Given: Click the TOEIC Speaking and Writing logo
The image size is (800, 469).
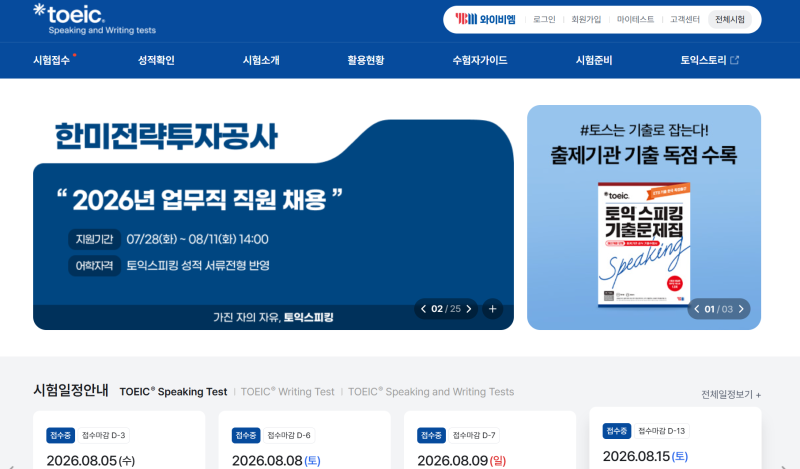Looking at the screenshot, I should tap(94, 19).
